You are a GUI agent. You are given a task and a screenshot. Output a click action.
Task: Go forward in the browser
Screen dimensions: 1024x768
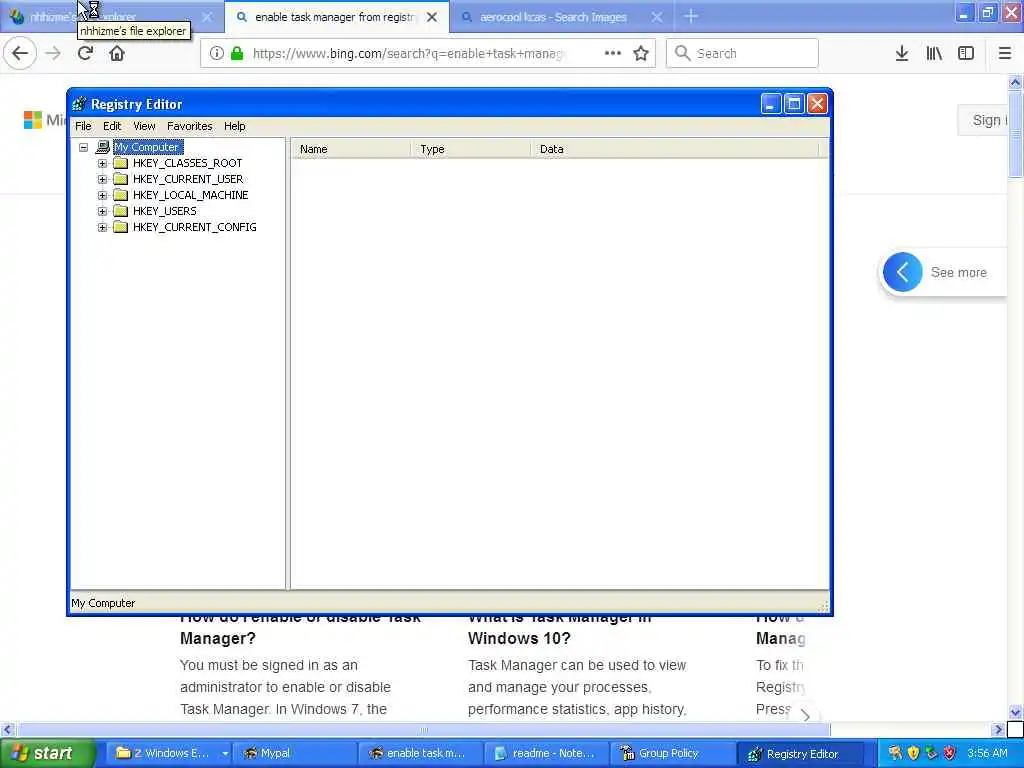coord(53,54)
